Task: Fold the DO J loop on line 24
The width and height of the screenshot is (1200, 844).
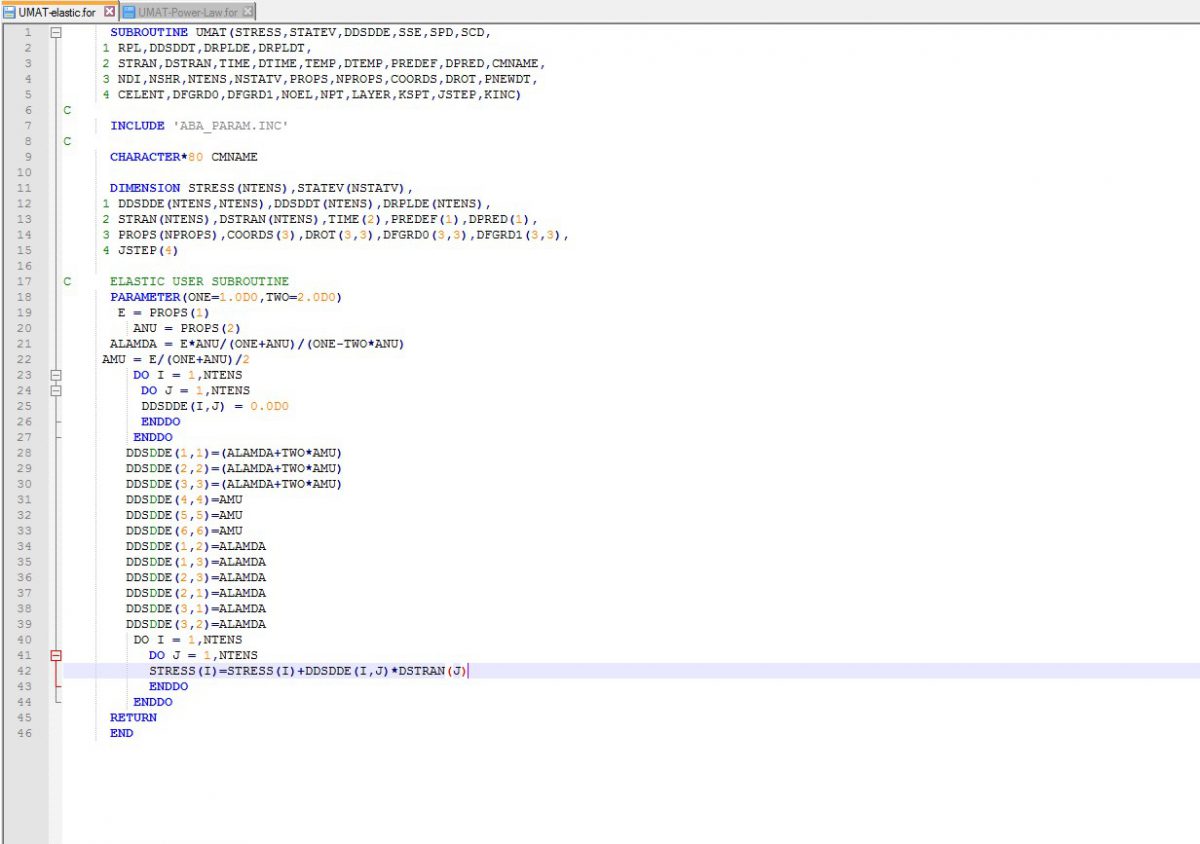Action: click(56, 390)
